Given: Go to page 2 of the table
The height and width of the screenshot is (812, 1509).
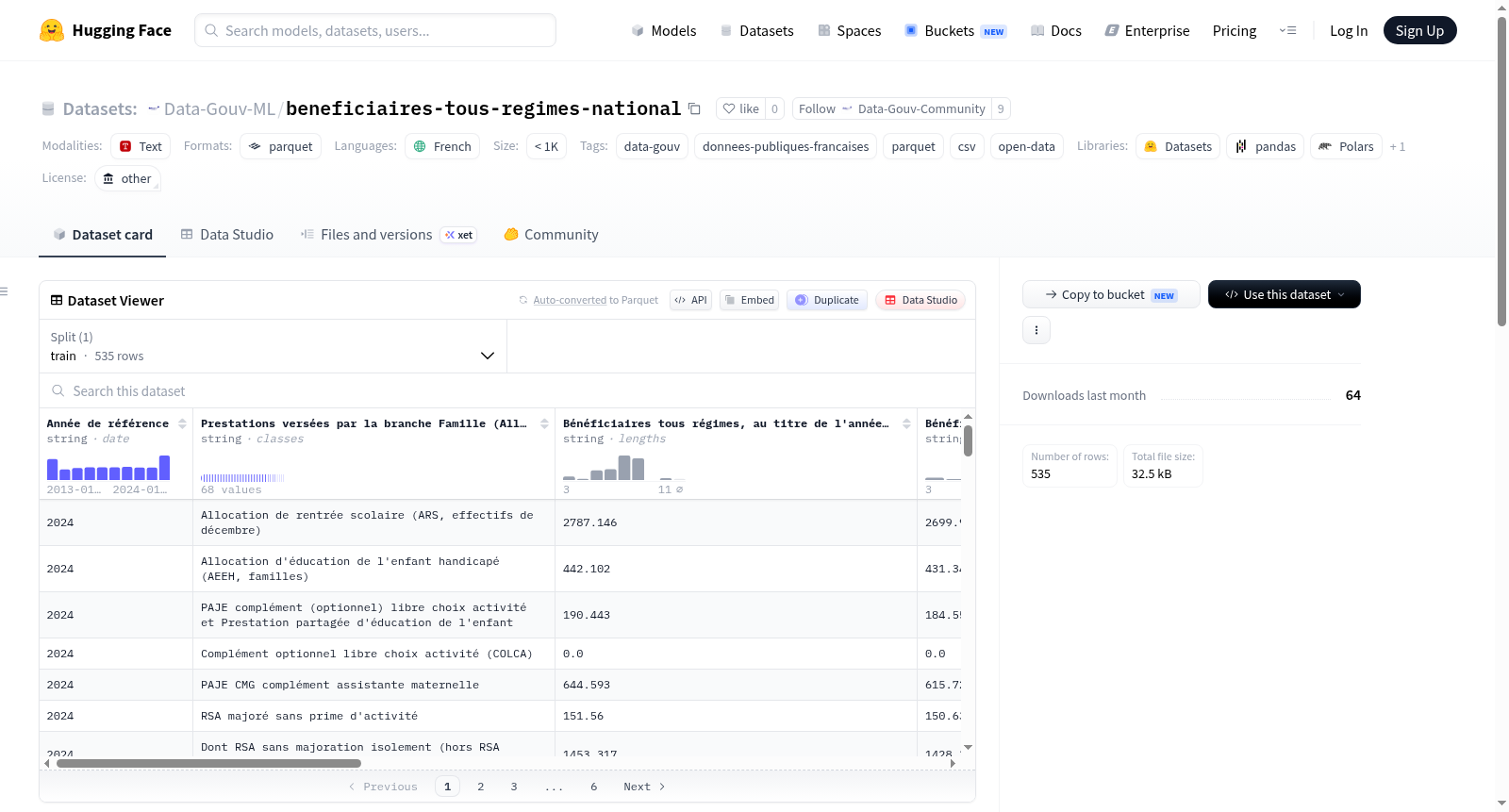Looking at the screenshot, I should pos(481,787).
